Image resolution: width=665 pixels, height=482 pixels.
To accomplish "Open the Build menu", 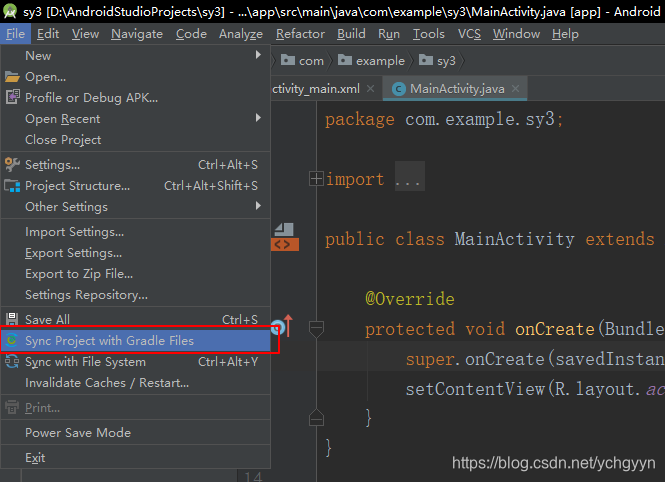I will 351,33.
